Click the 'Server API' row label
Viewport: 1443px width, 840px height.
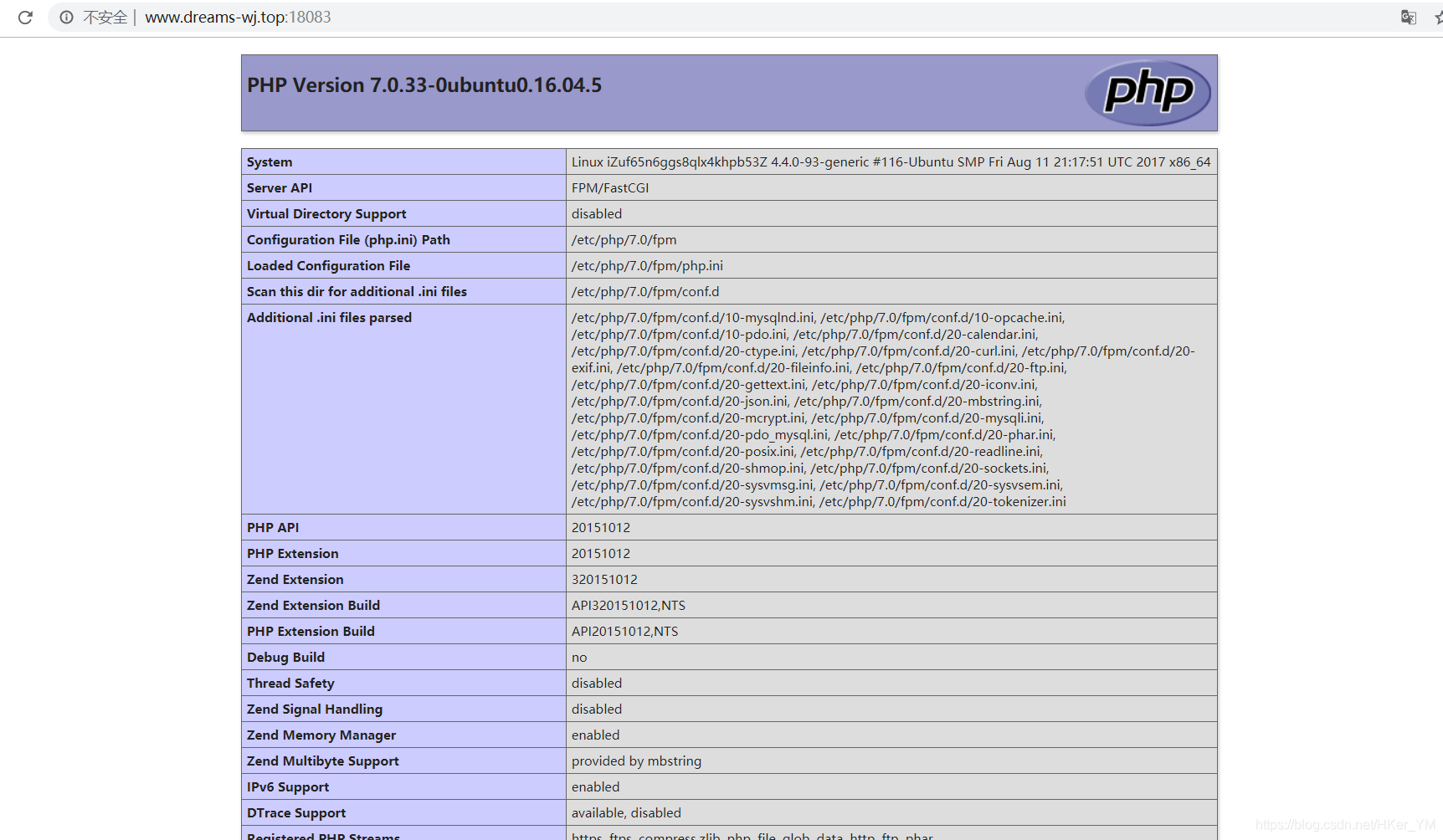(x=280, y=188)
